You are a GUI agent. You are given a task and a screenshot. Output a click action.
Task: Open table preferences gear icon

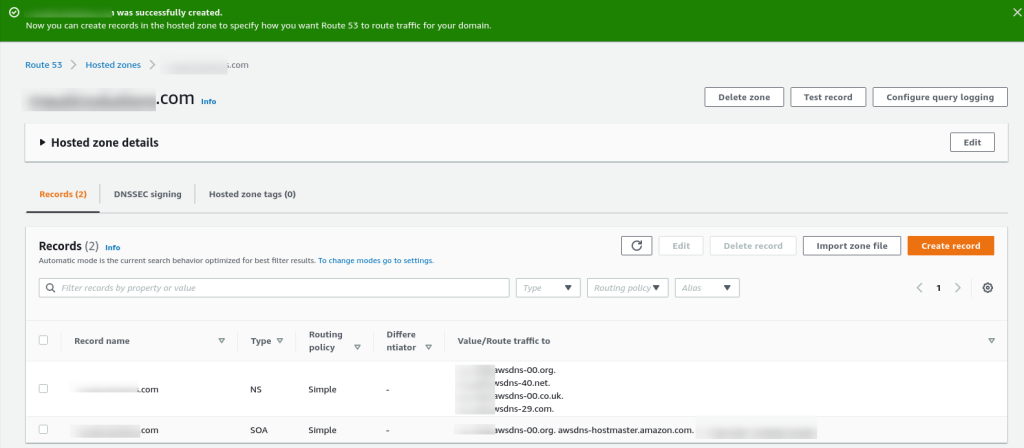coord(987,288)
